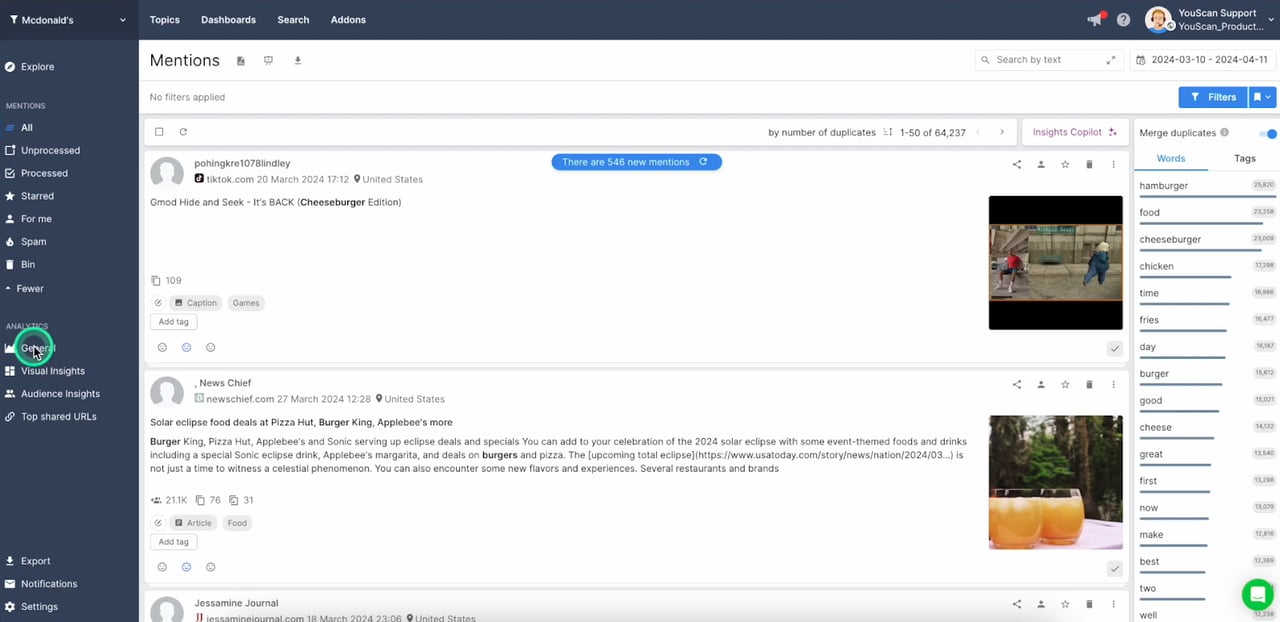Collapse the mentions list with Fewer
Image resolution: width=1280 pixels, height=622 pixels.
(30, 288)
